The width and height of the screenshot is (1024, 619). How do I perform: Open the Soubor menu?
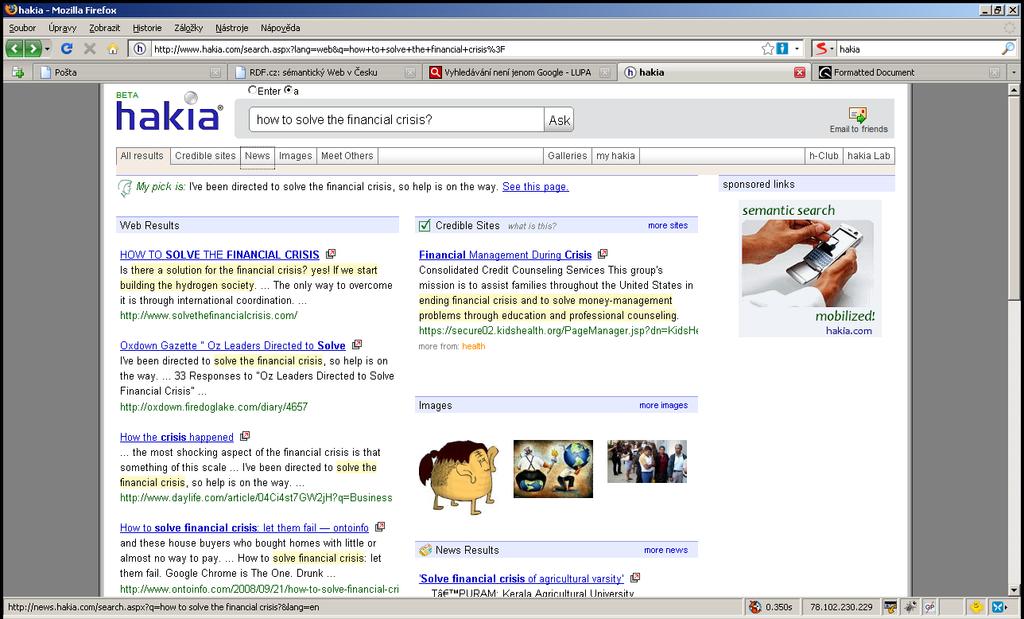(x=23, y=28)
